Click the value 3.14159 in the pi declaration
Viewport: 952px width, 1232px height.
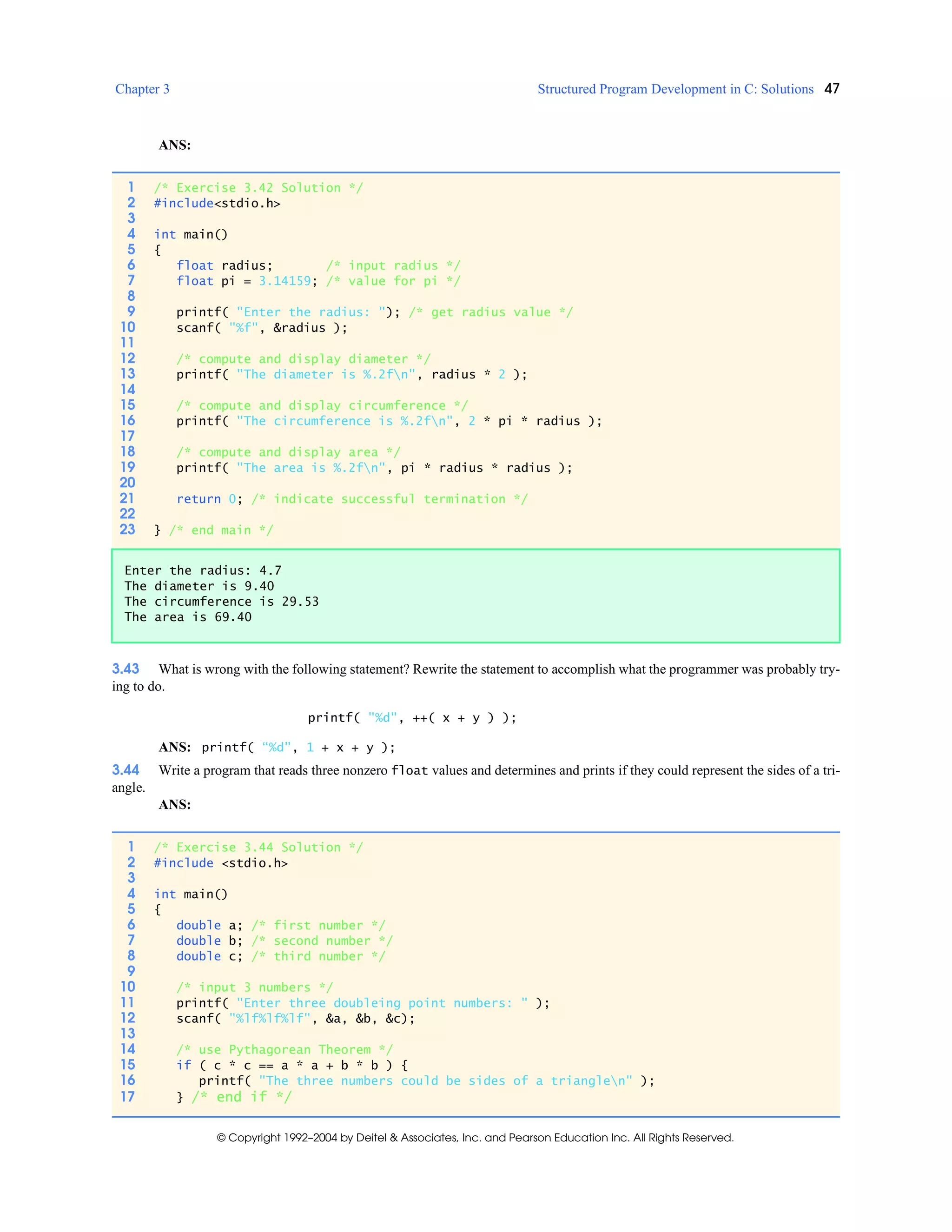coord(284,281)
